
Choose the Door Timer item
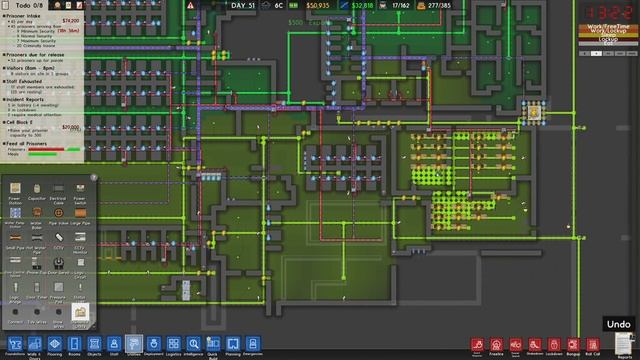coord(37,287)
